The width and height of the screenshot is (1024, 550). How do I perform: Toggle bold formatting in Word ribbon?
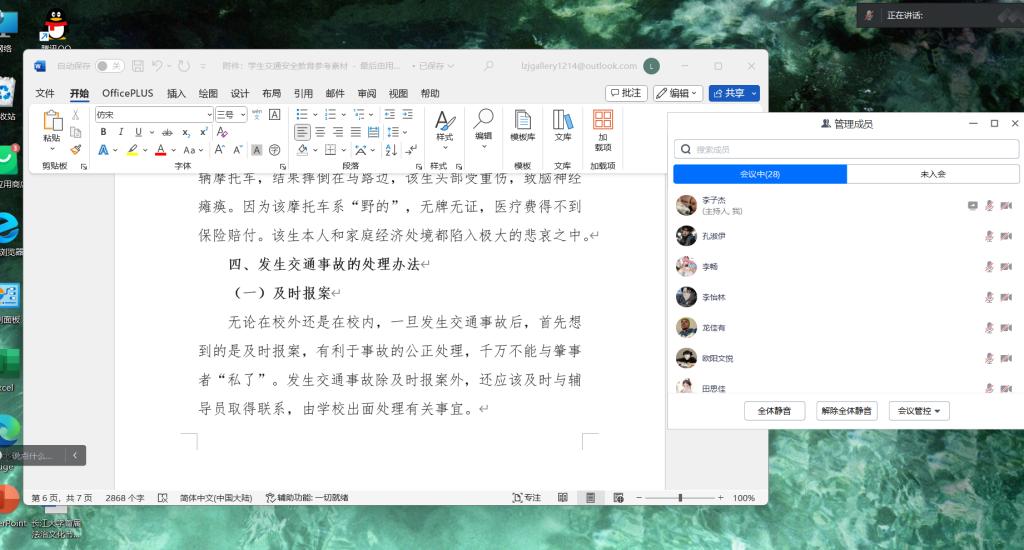pos(103,132)
